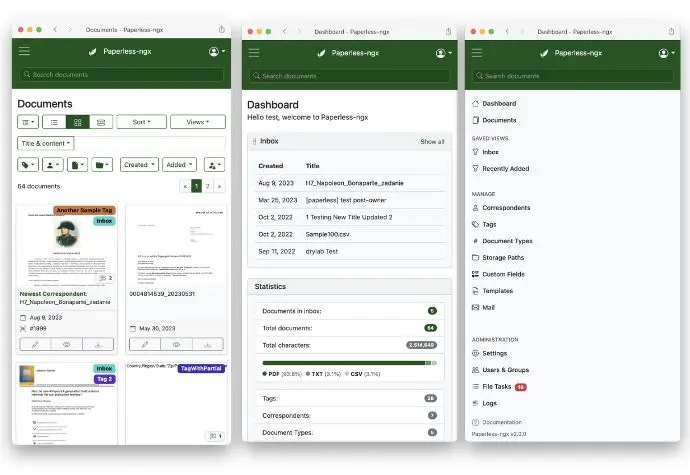Click share icon in Documents window title bar
The height and width of the screenshot is (475, 690).
coord(222,29)
